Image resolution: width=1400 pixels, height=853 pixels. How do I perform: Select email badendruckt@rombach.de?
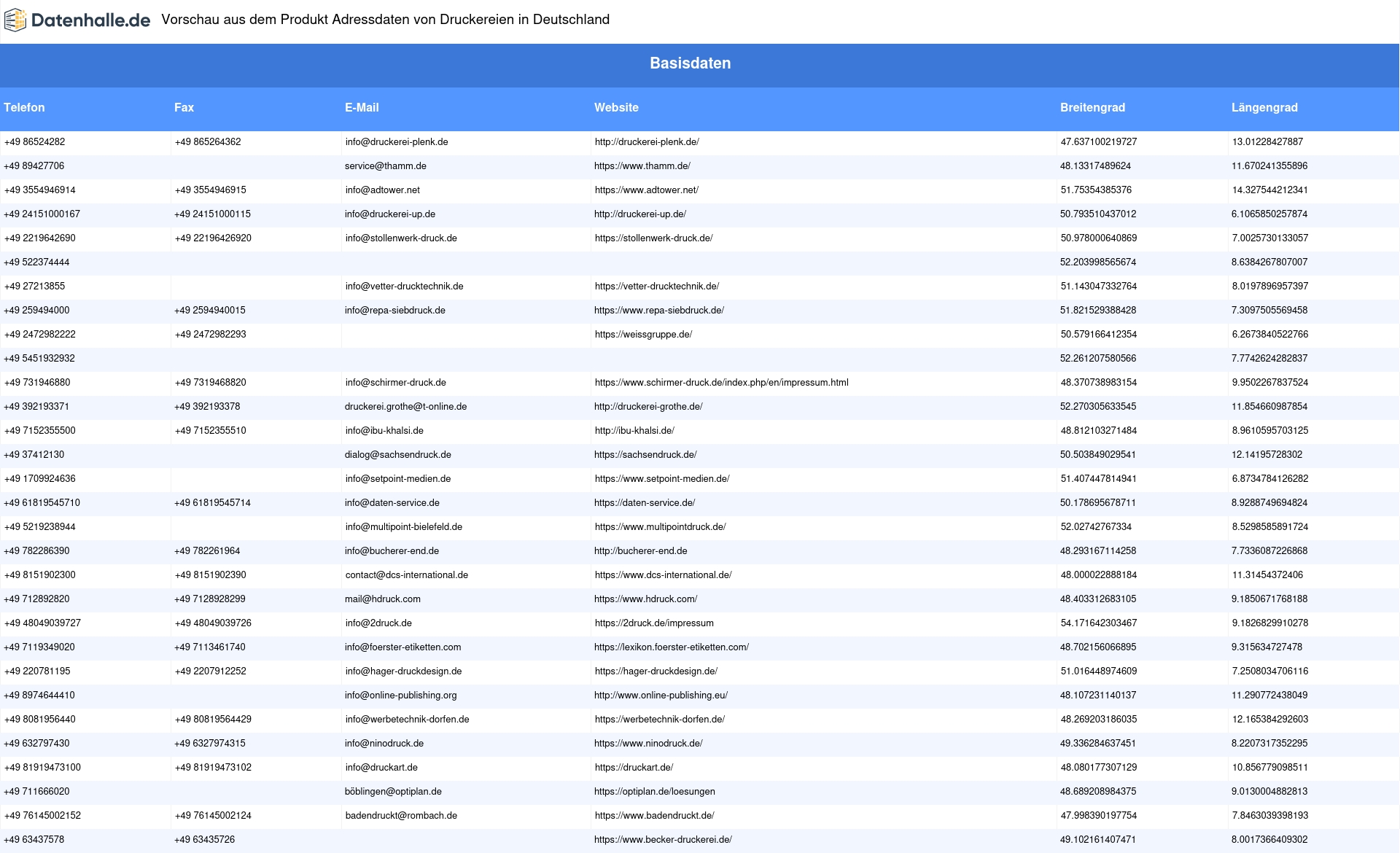point(401,816)
